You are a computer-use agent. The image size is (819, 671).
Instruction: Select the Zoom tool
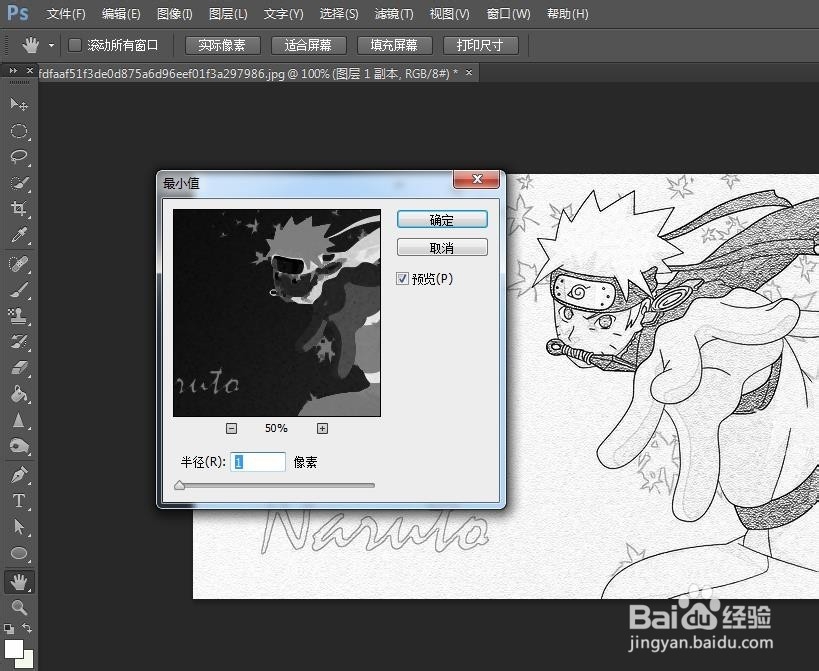(19, 607)
